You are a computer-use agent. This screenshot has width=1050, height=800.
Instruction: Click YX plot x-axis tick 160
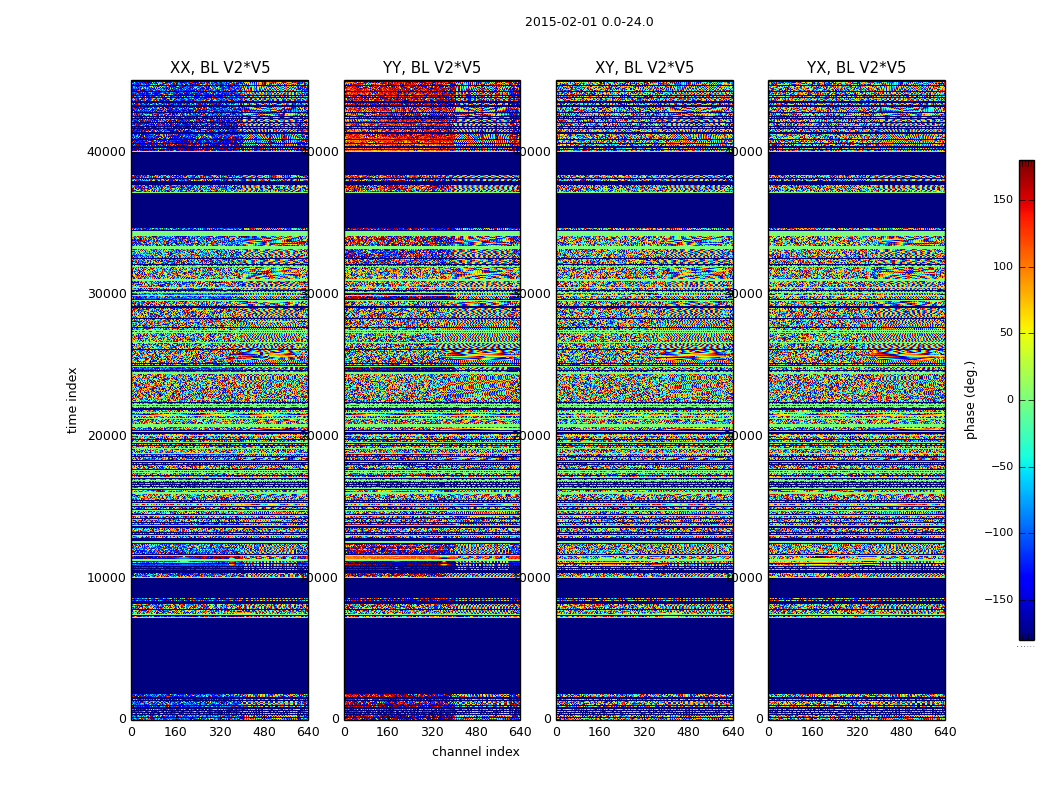click(812, 732)
